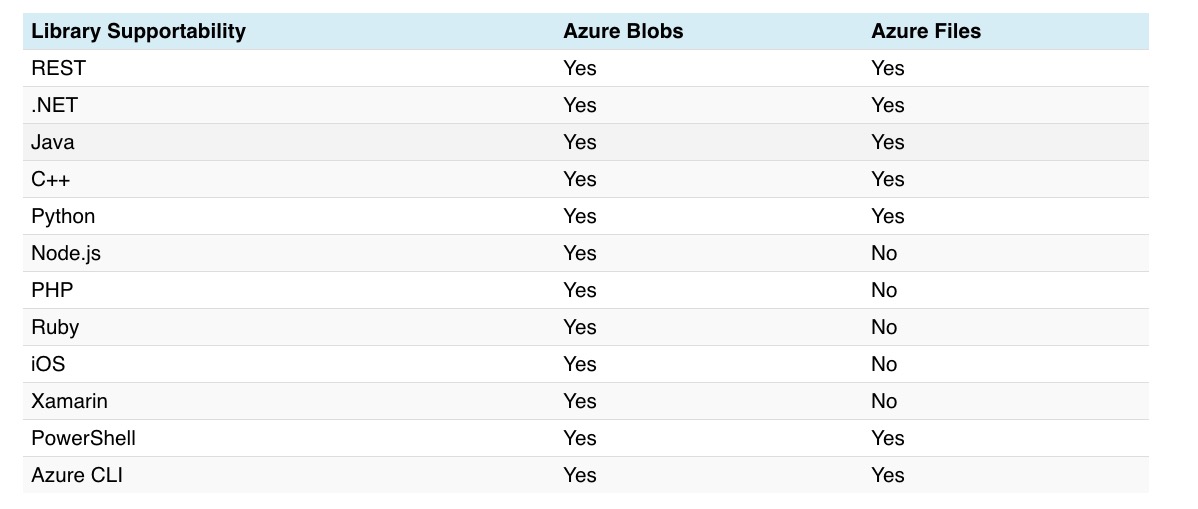Click Azure Files 'Yes' for PowerShell

click(888, 438)
